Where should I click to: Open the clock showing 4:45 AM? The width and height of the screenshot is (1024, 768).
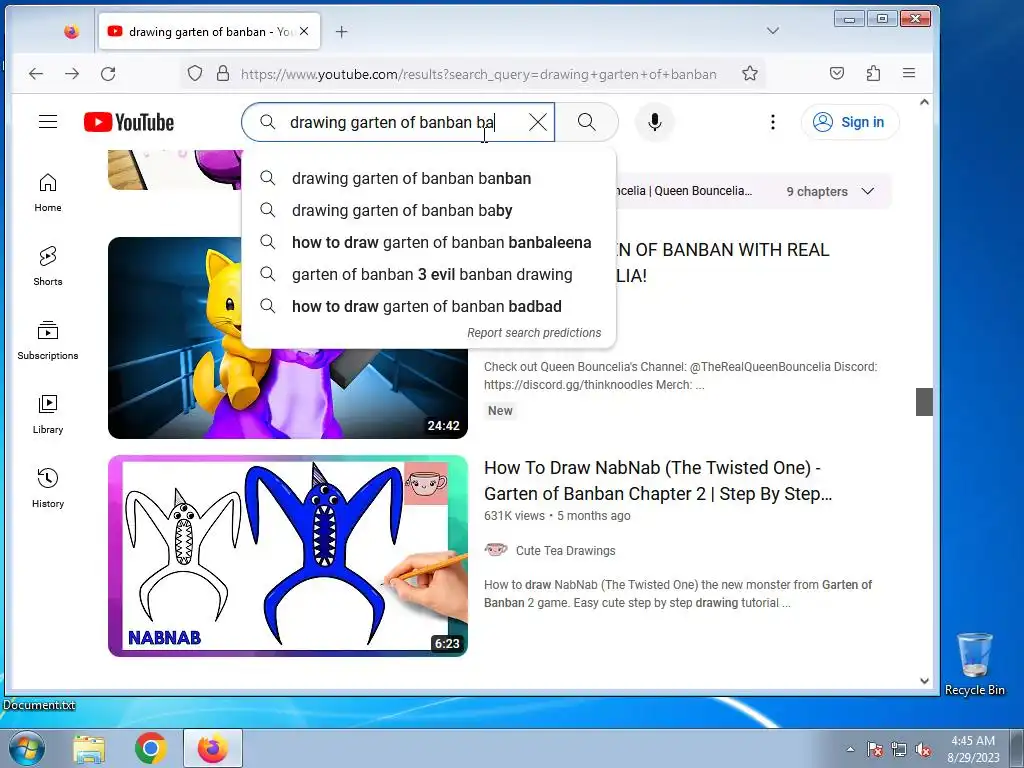[x=973, y=749]
